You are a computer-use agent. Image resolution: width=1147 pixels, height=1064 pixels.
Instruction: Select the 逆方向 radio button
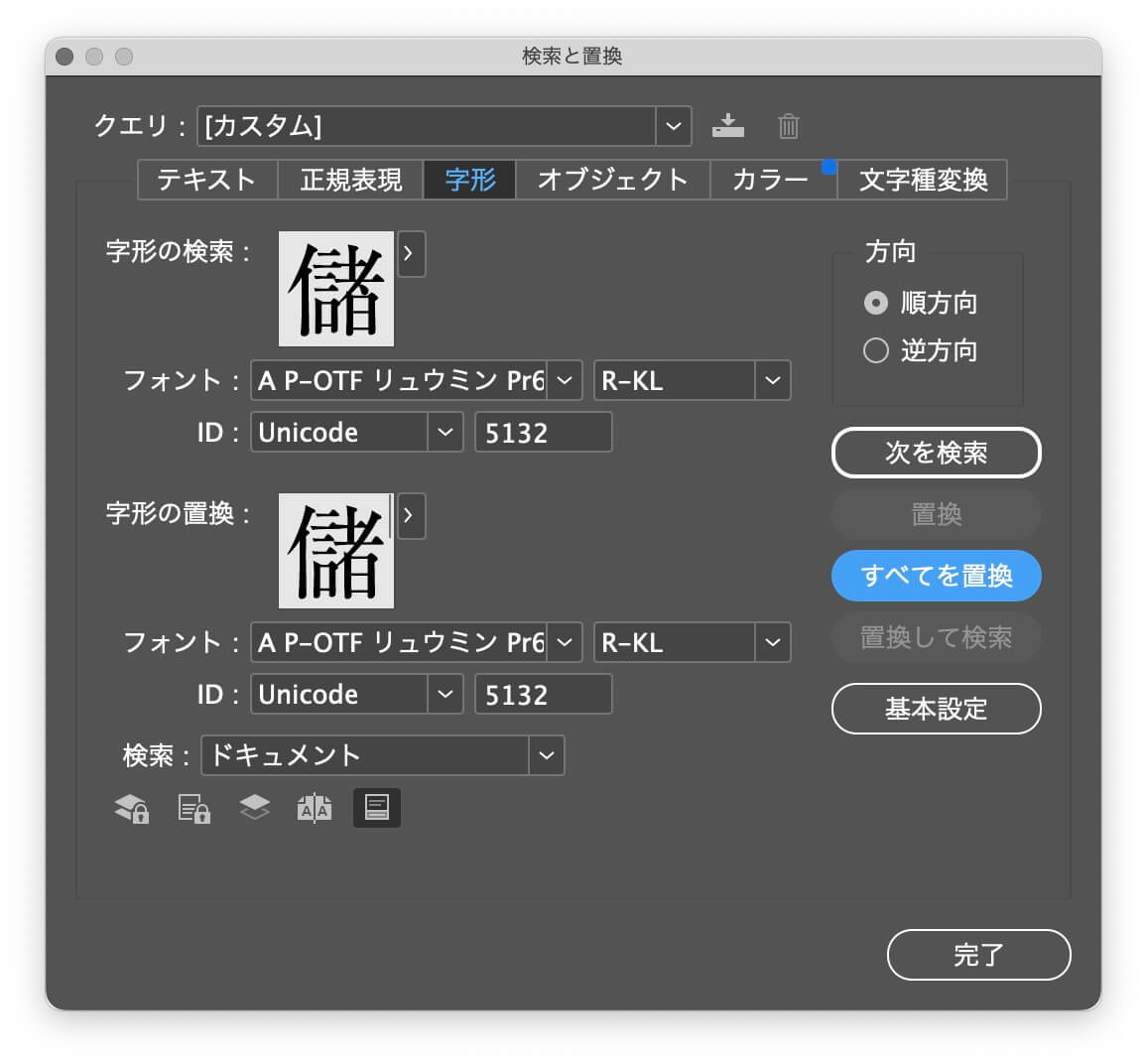click(875, 350)
